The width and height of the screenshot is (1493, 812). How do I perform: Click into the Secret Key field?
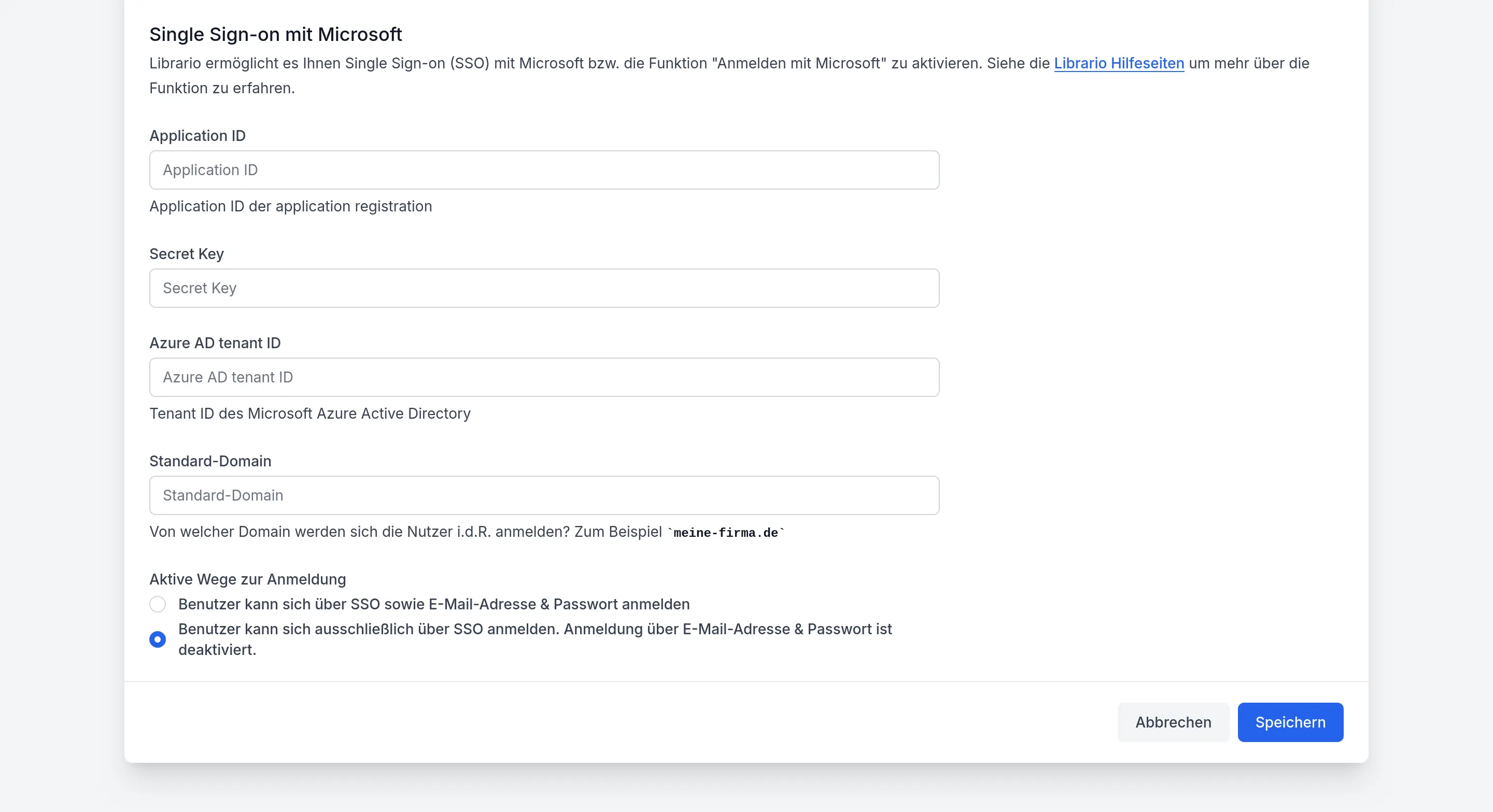544,288
